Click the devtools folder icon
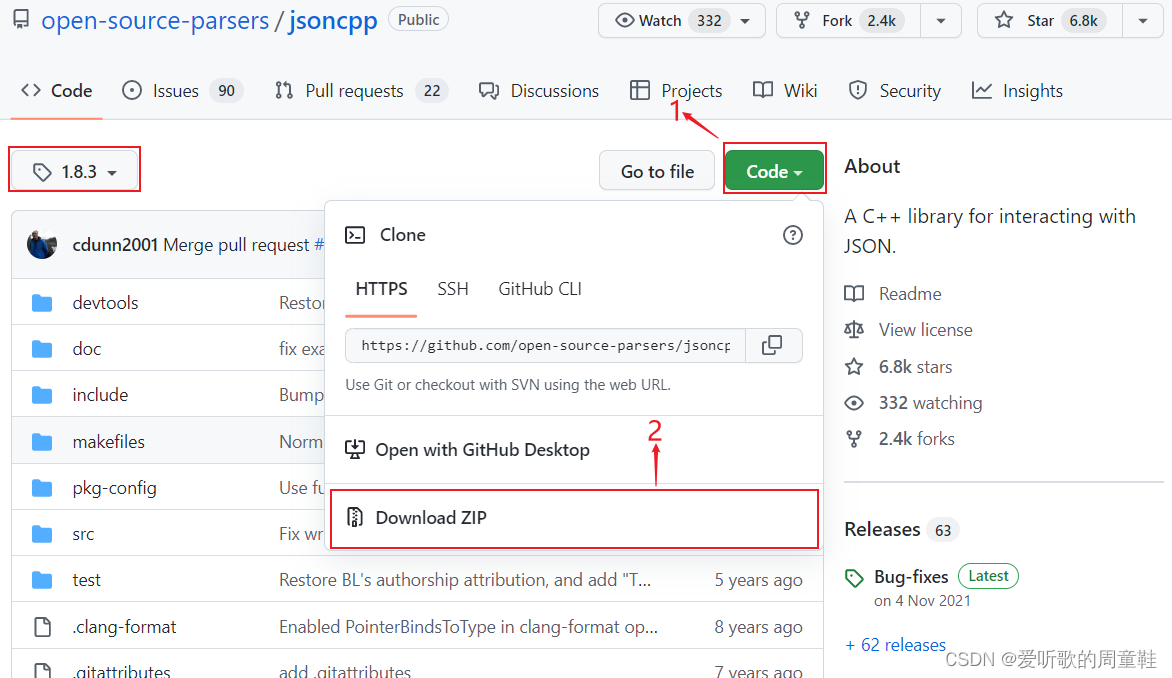This screenshot has height=678, width=1172. click(x=42, y=303)
